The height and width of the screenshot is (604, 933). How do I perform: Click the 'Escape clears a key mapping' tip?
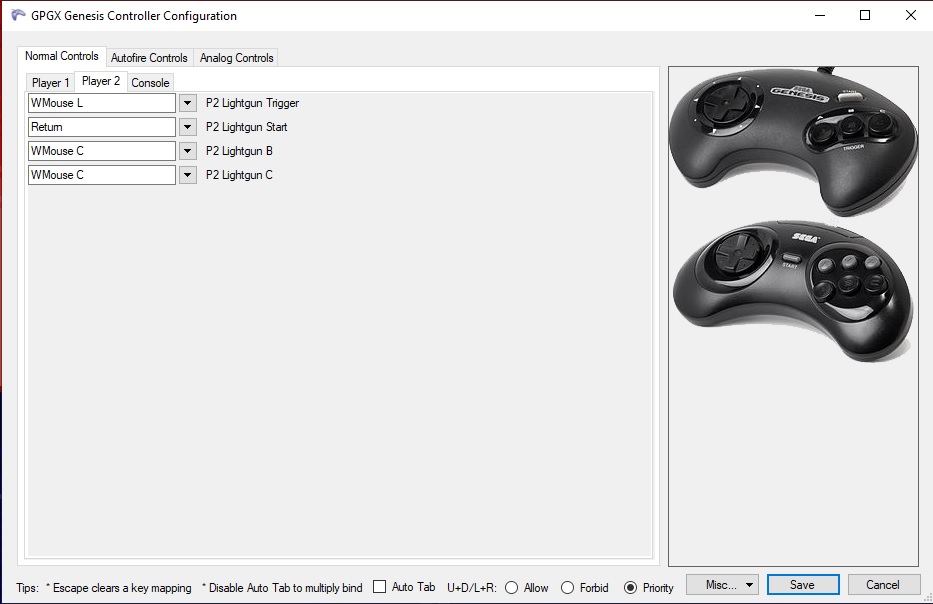[119, 588]
